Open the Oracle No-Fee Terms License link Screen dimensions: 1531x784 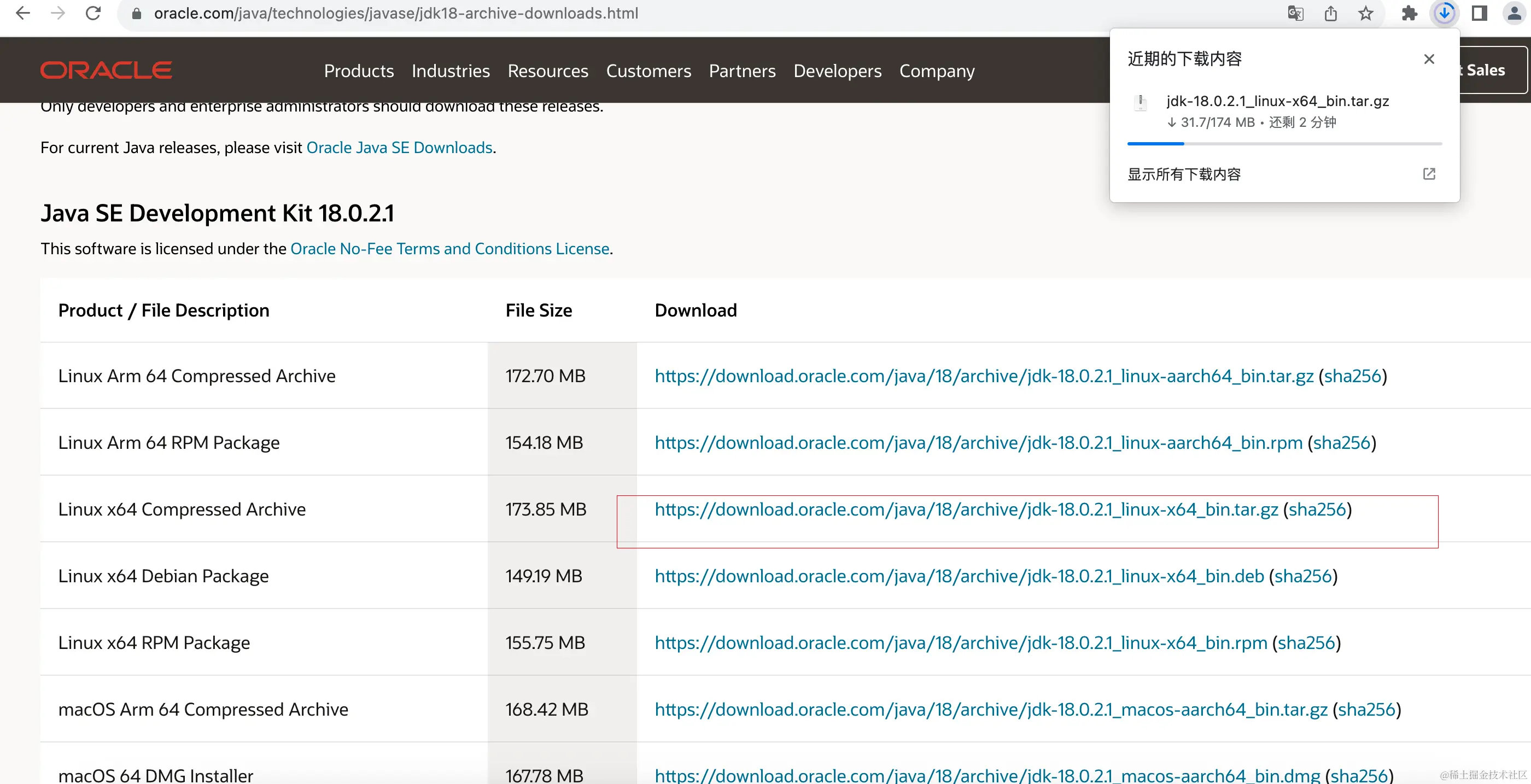click(449, 248)
